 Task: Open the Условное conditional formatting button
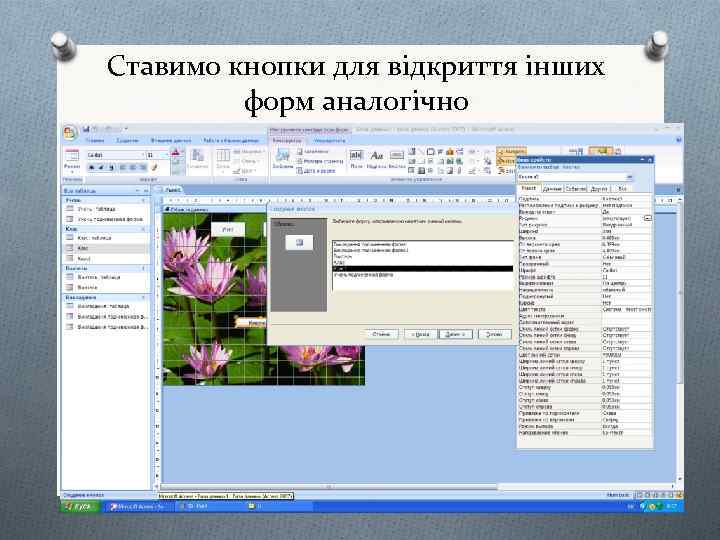click(198, 159)
